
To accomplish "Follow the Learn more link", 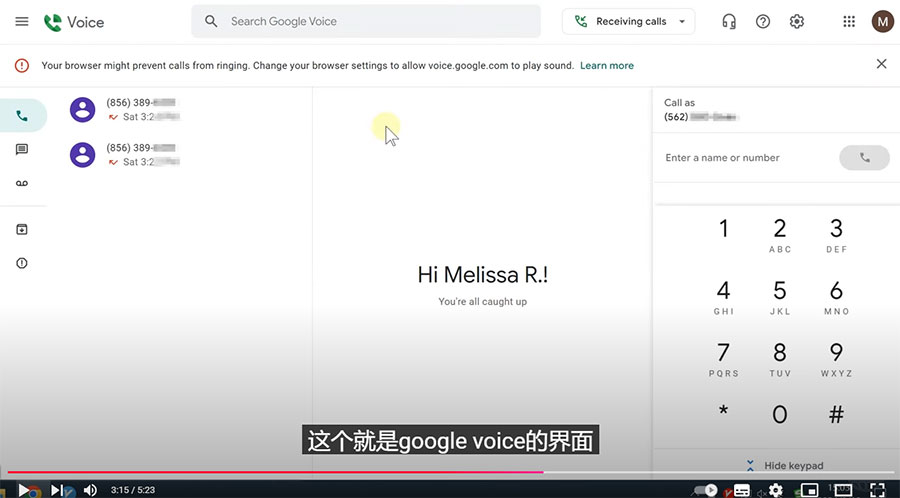I will (607, 65).
